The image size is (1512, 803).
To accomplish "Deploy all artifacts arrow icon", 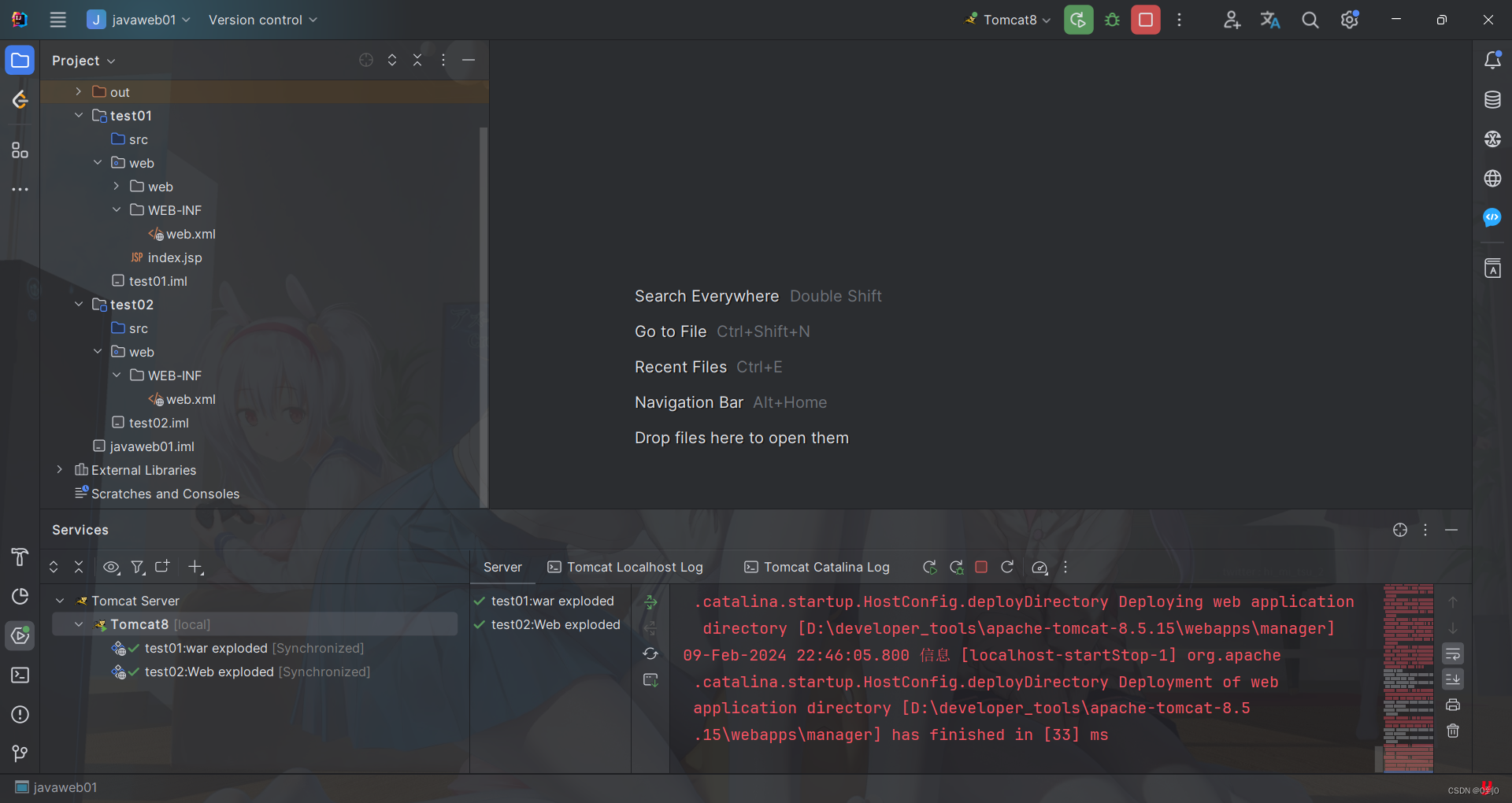I will 650,602.
